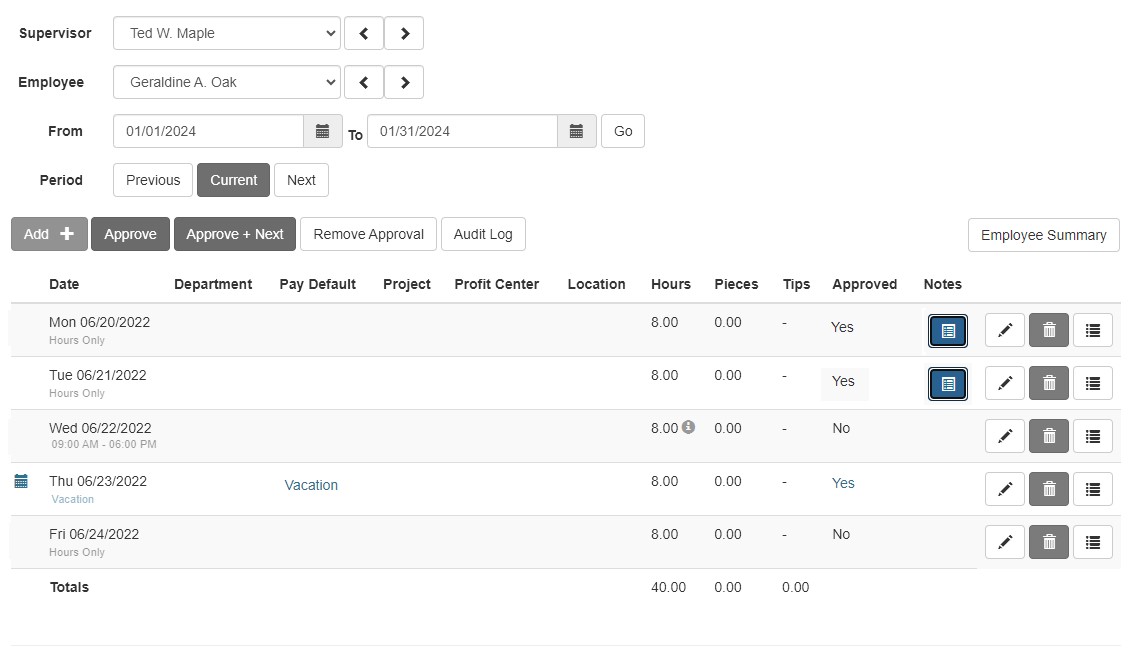Click the Vacation pay default link

[311, 485]
